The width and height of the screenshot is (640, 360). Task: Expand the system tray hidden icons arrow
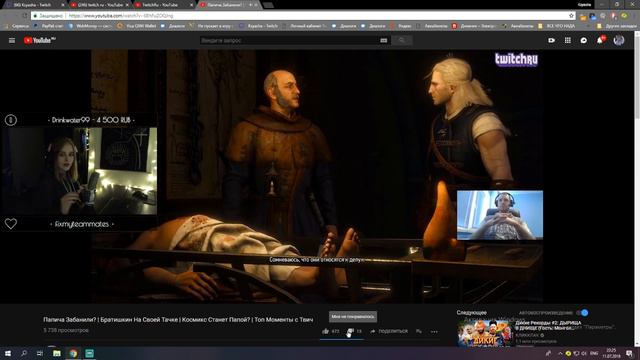point(560,353)
